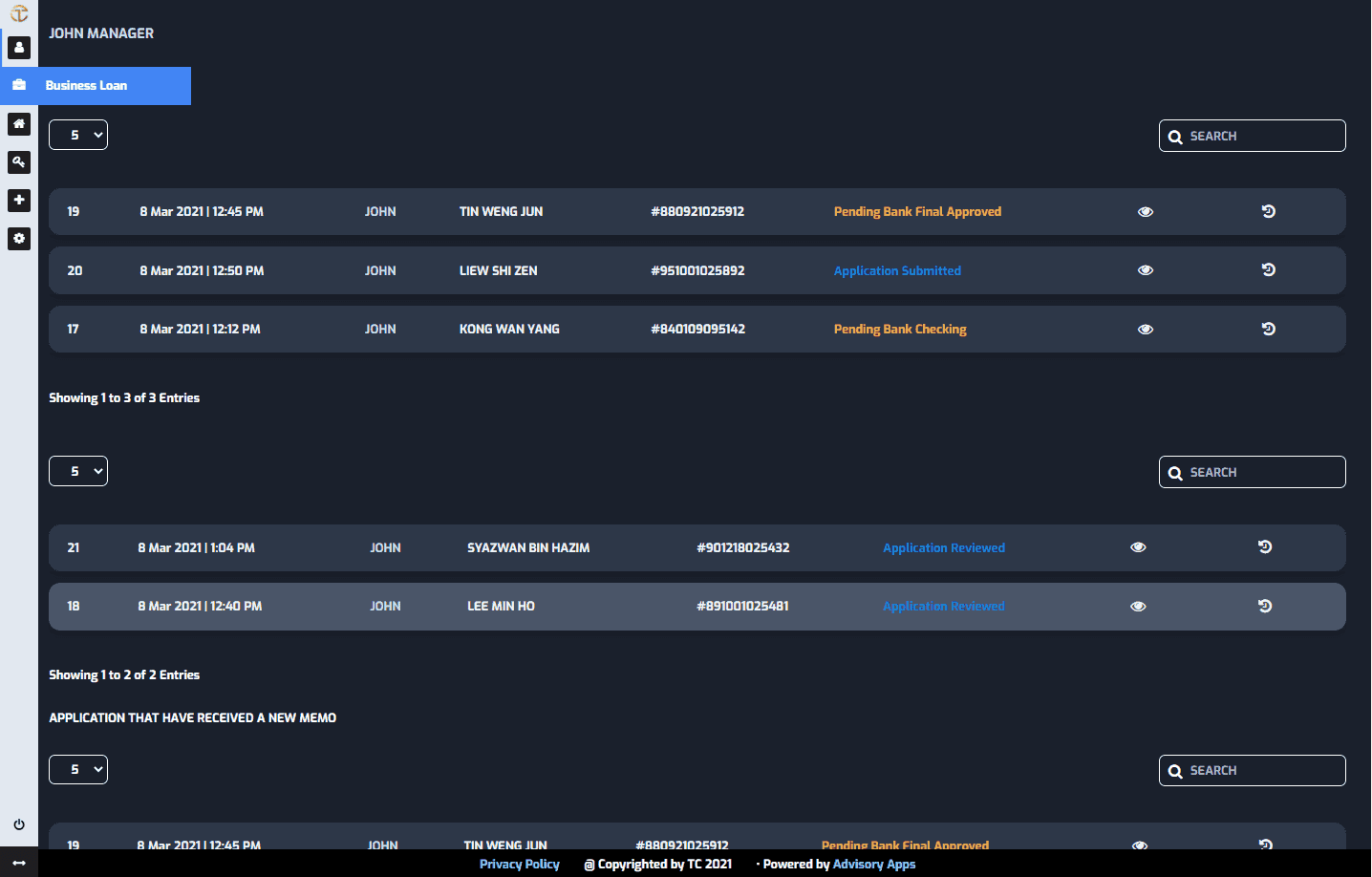Visit the Advisory Apps link in the footer

click(x=873, y=864)
